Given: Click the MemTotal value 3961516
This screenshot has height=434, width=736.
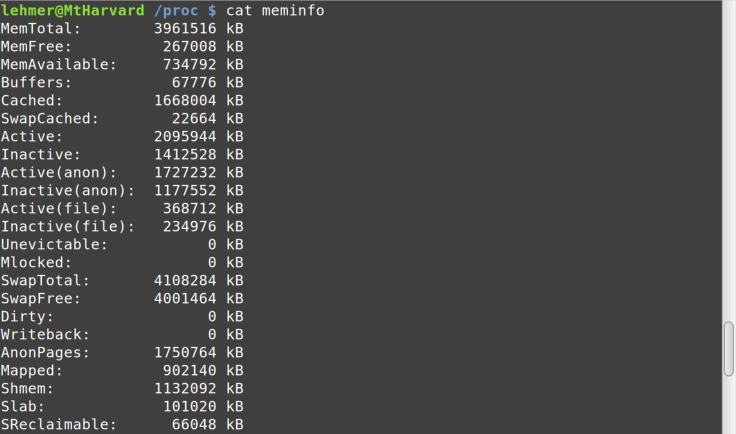Looking at the screenshot, I should [185, 29].
